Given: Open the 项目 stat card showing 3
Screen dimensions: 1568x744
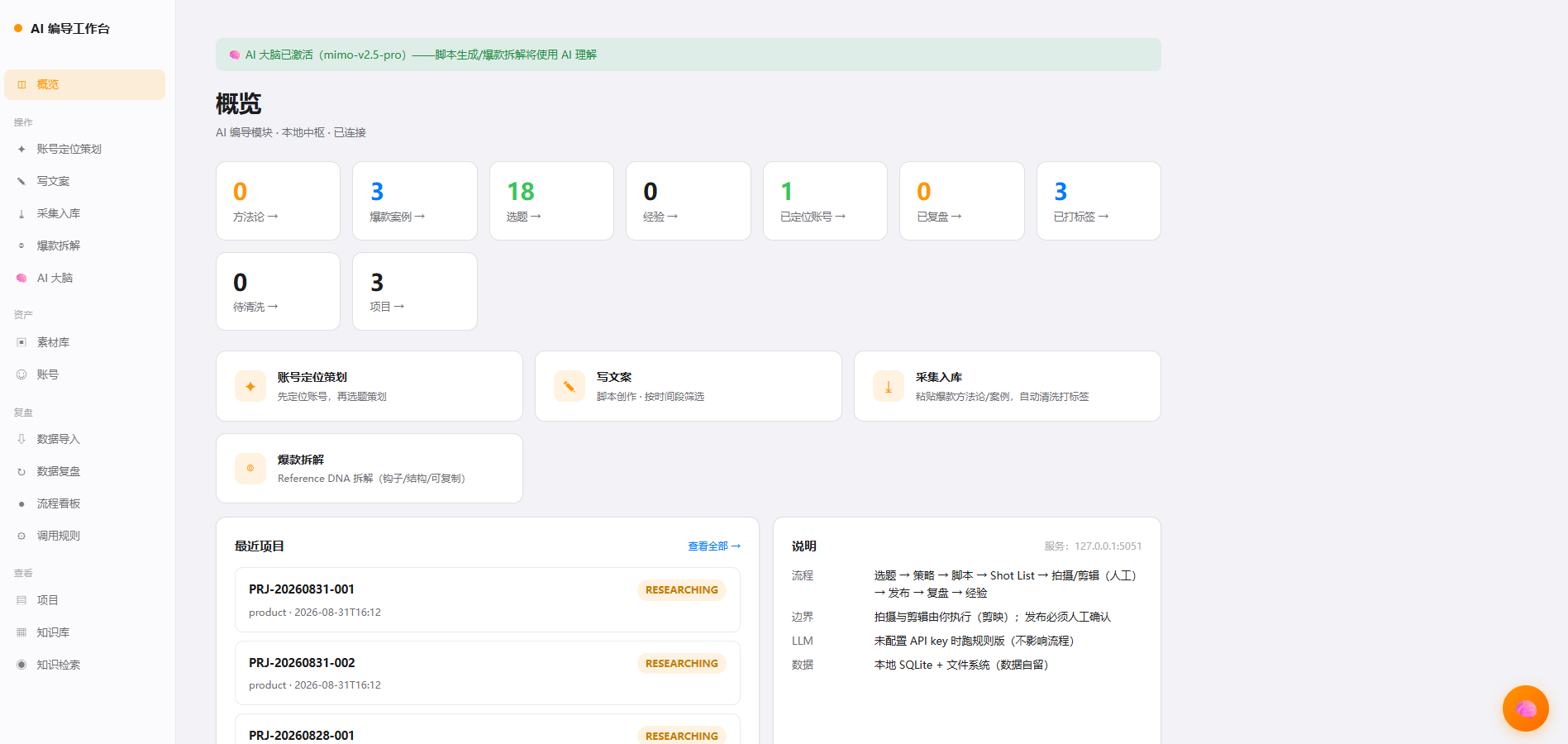Looking at the screenshot, I should [x=415, y=291].
